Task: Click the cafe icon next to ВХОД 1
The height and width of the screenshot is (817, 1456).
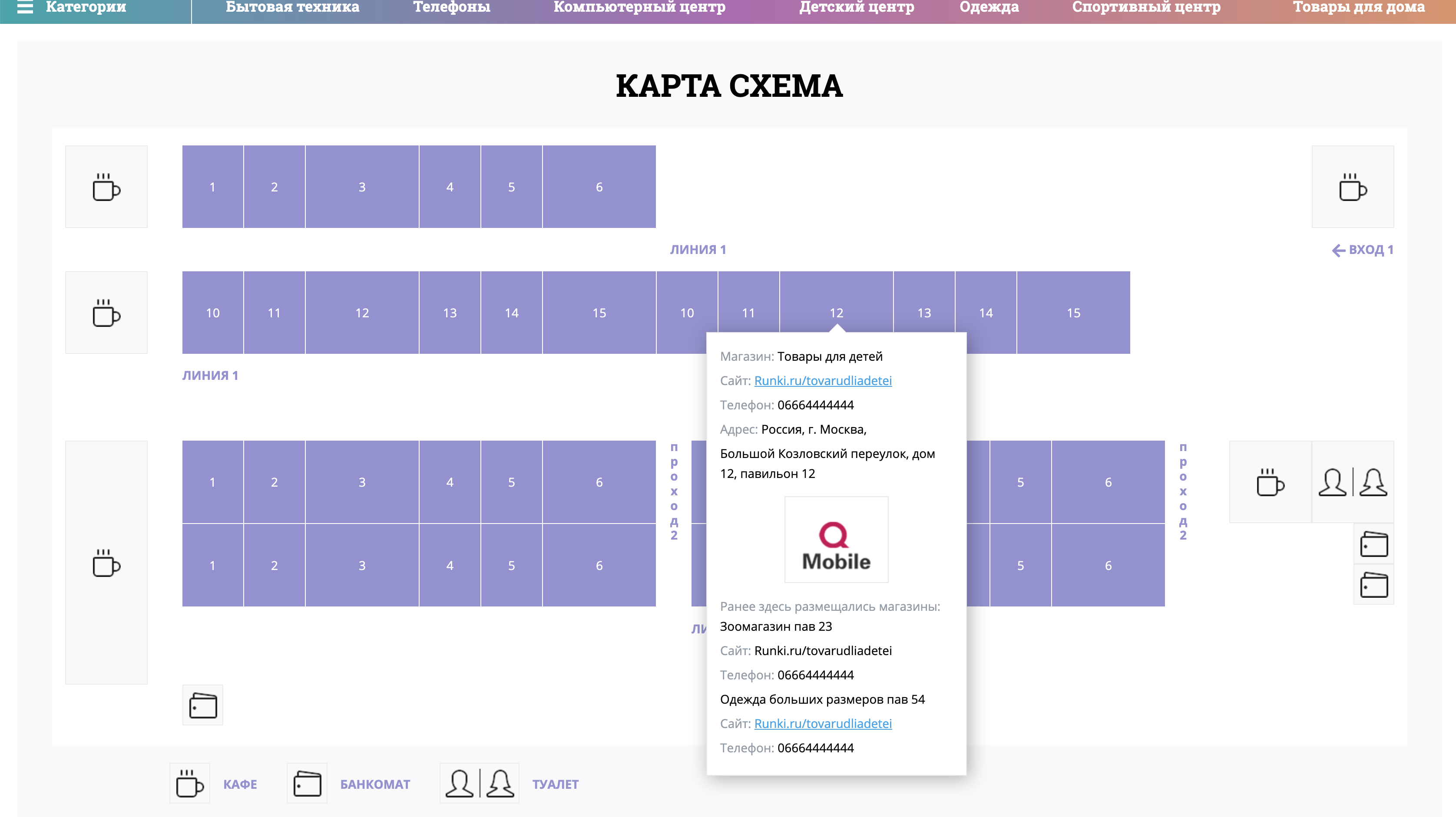Action: tap(1353, 187)
